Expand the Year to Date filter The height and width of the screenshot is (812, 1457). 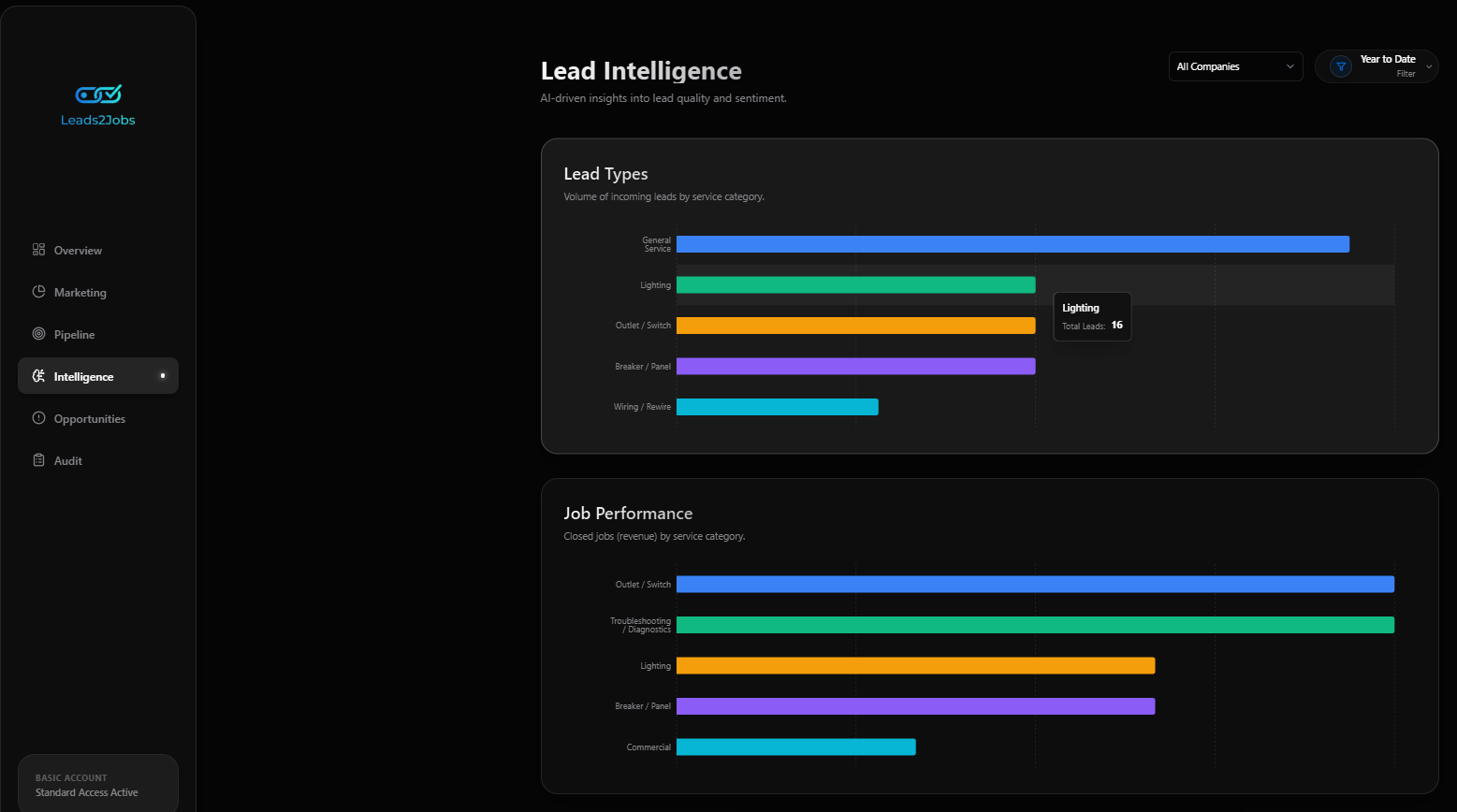pyautogui.click(x=1377, y=66)
